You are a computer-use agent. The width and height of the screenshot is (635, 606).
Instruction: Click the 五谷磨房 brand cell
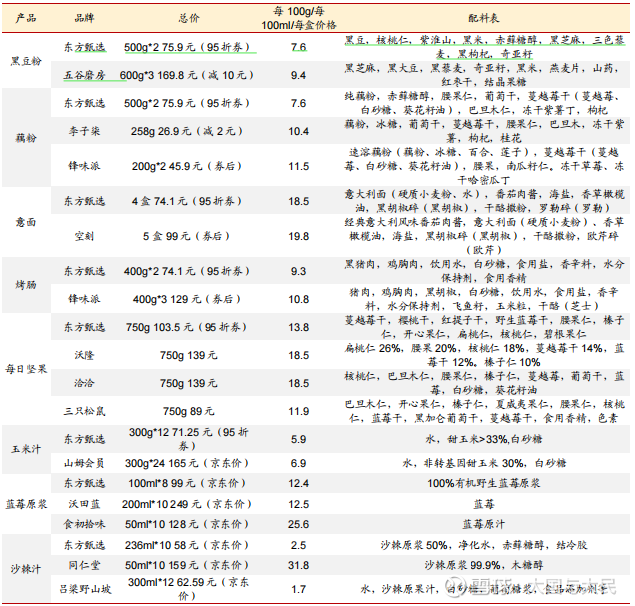[84, 75]
